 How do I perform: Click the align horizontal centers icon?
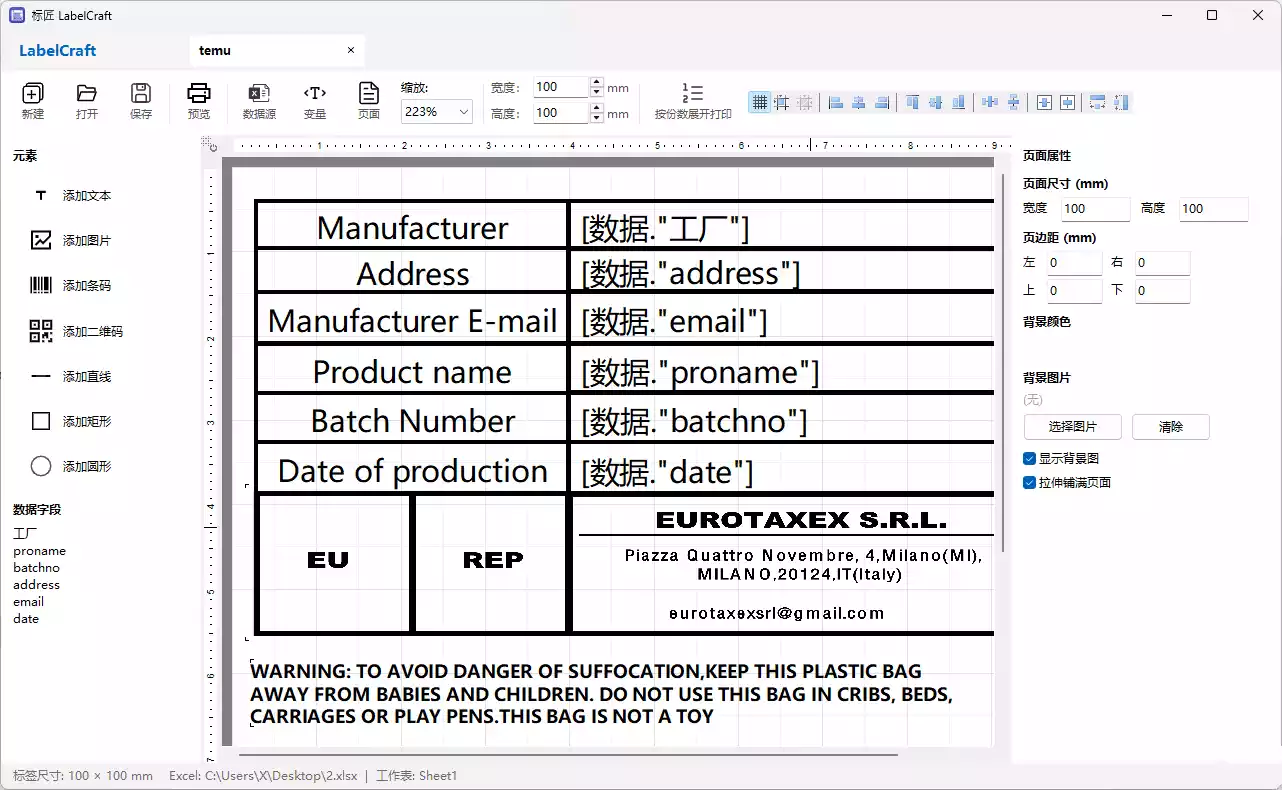pos(859,102)
